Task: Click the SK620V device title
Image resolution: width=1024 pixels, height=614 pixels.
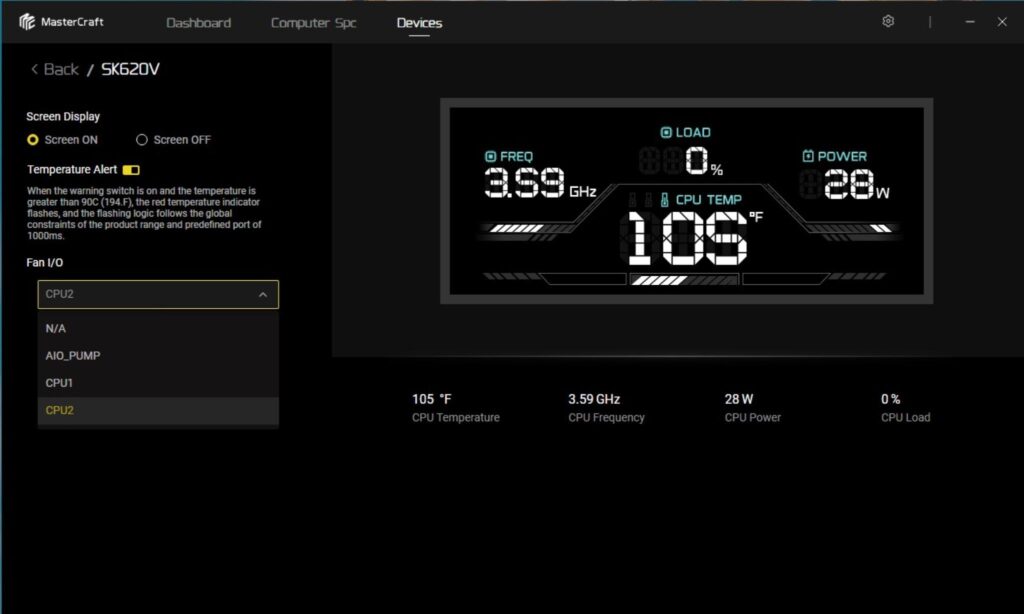Action: 130,69
